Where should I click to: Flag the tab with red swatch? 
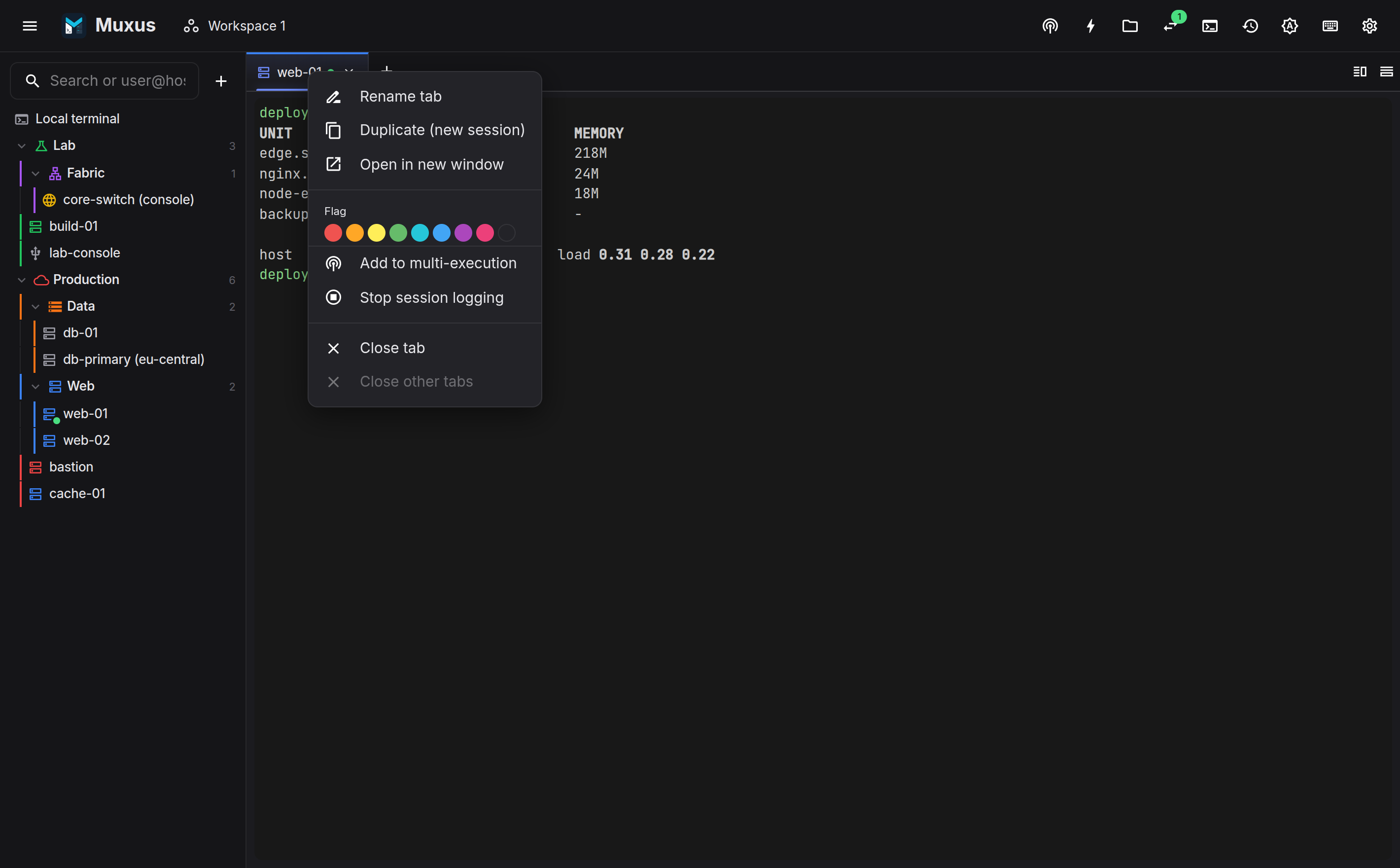333,233
